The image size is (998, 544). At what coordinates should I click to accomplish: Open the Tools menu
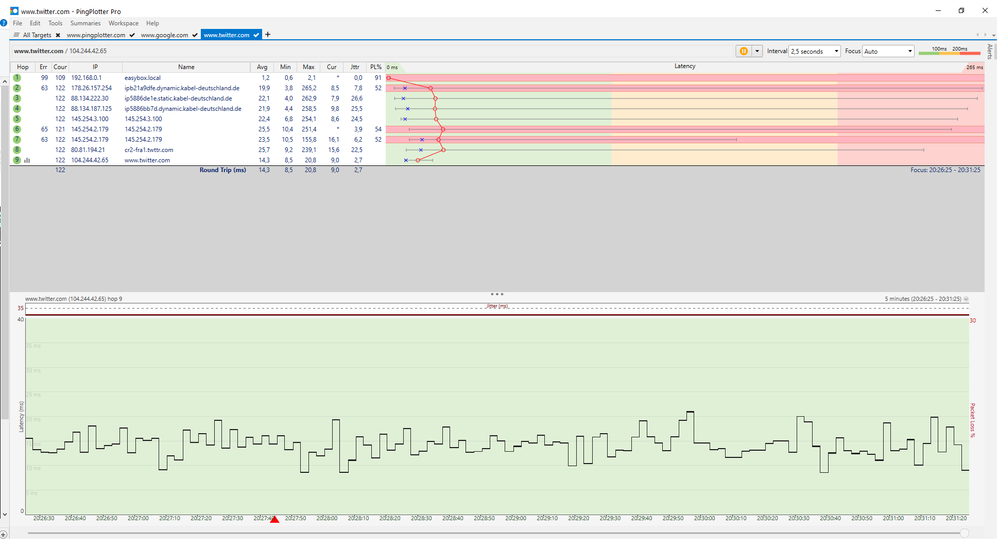(x=55, y=23)
